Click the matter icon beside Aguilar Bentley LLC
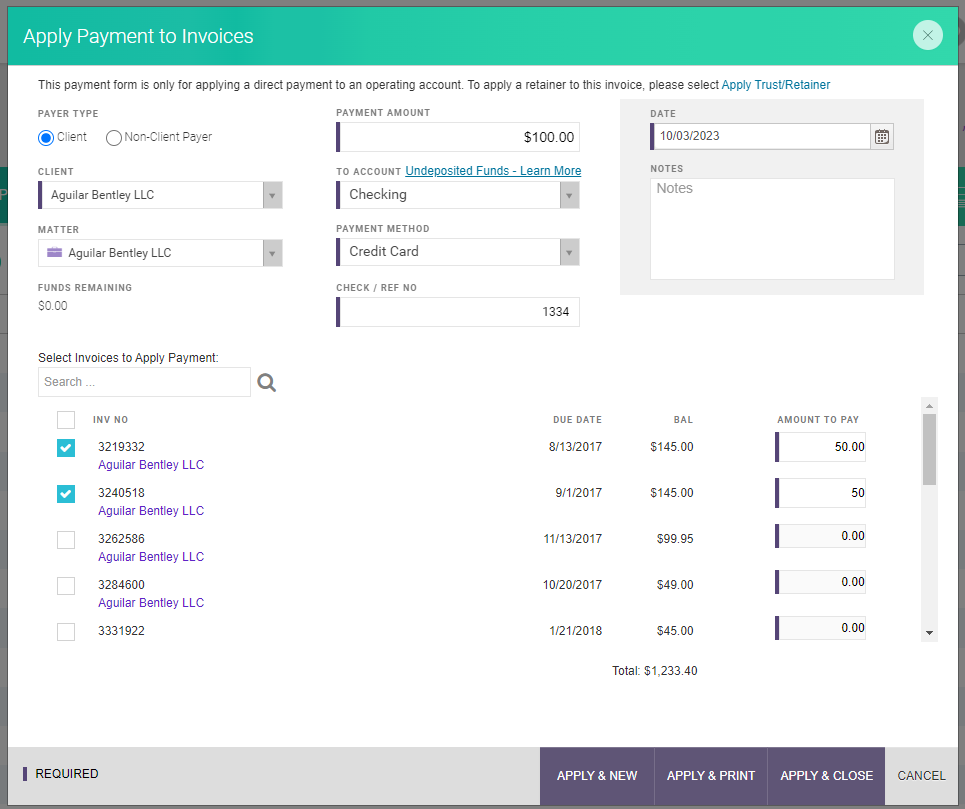The width and height of the screenshot is (965, 809). click(54, 252)
